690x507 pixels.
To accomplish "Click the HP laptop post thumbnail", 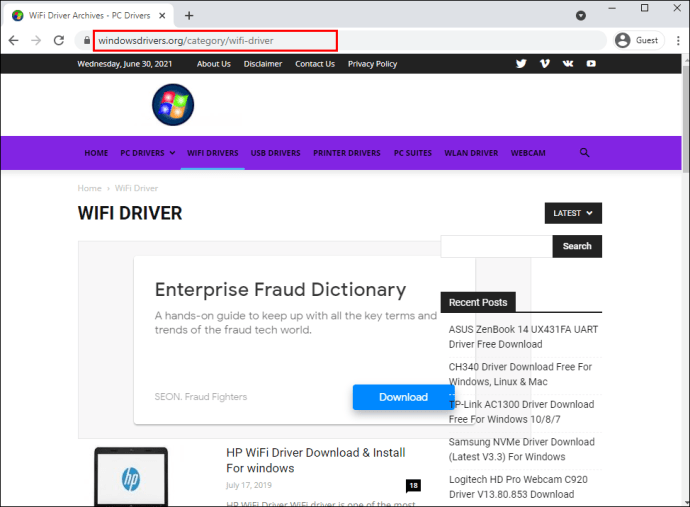I will click(131, 477).
